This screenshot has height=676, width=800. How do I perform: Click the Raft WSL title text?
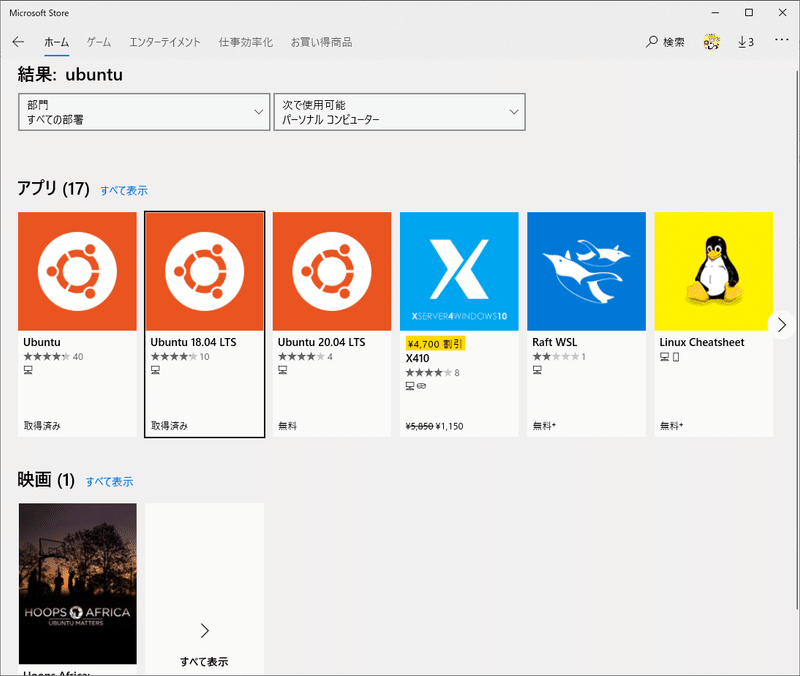[x=555, y=342]
